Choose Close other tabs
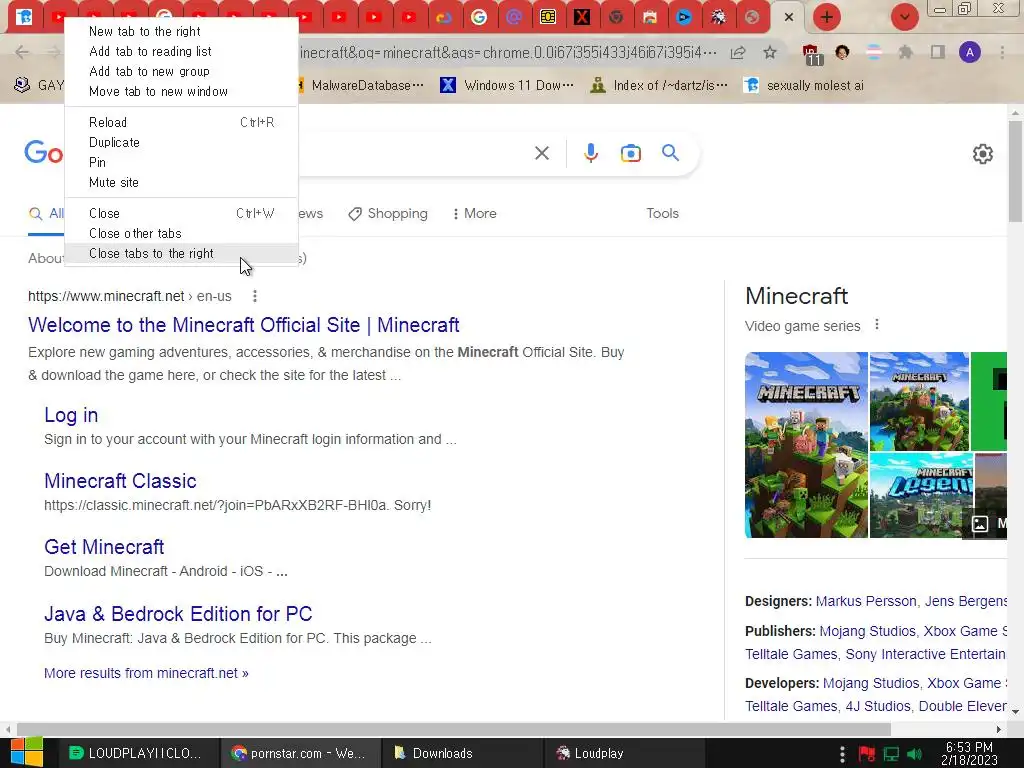 pyautogui.click(x=181, y=233)
